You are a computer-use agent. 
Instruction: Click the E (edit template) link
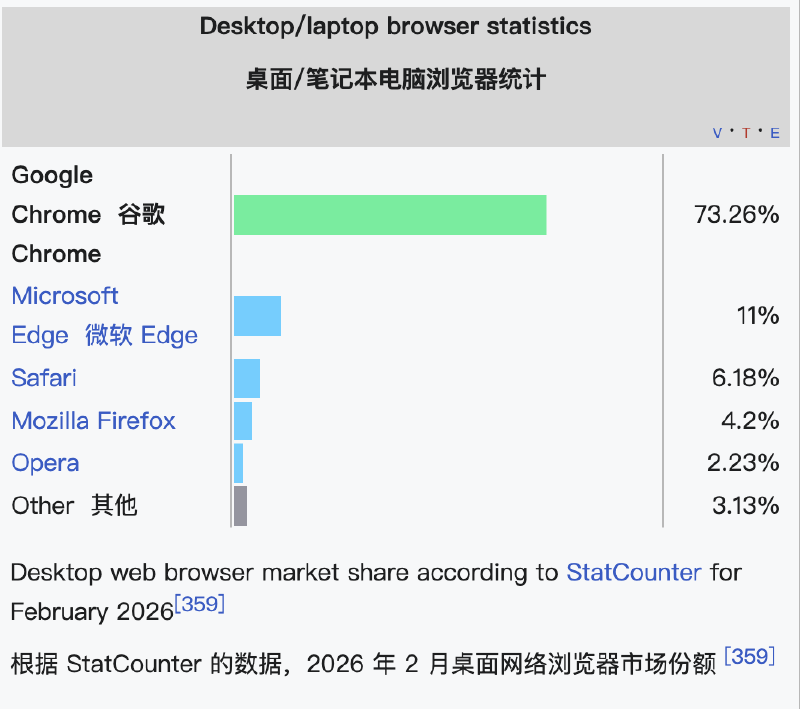775,133
